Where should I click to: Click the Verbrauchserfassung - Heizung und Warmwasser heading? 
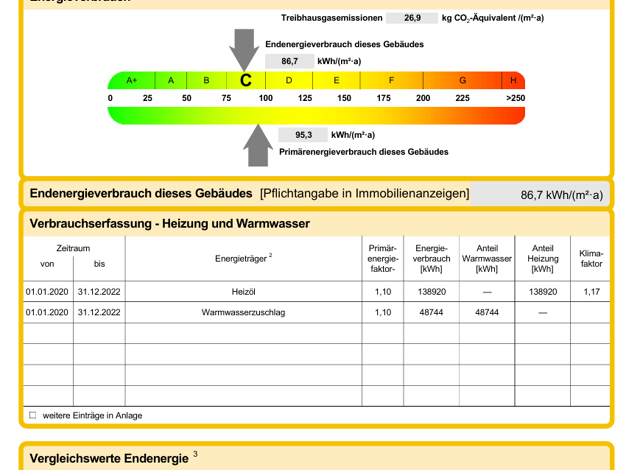point(170,224)
